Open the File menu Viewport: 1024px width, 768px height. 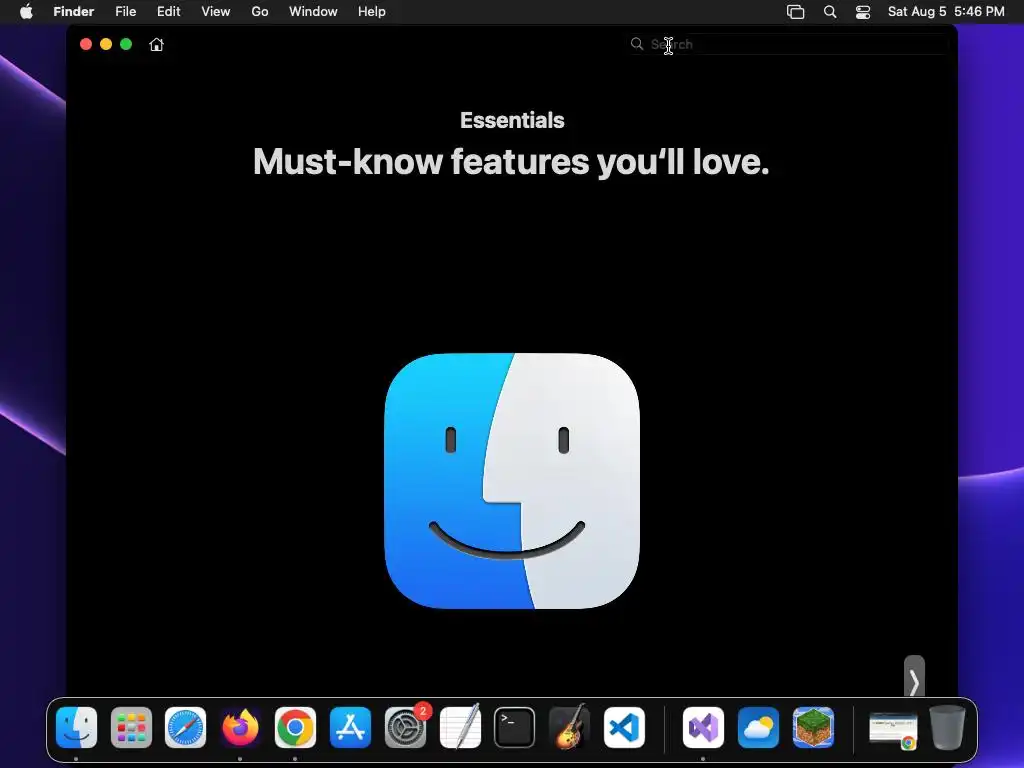[x=125, y=11]
